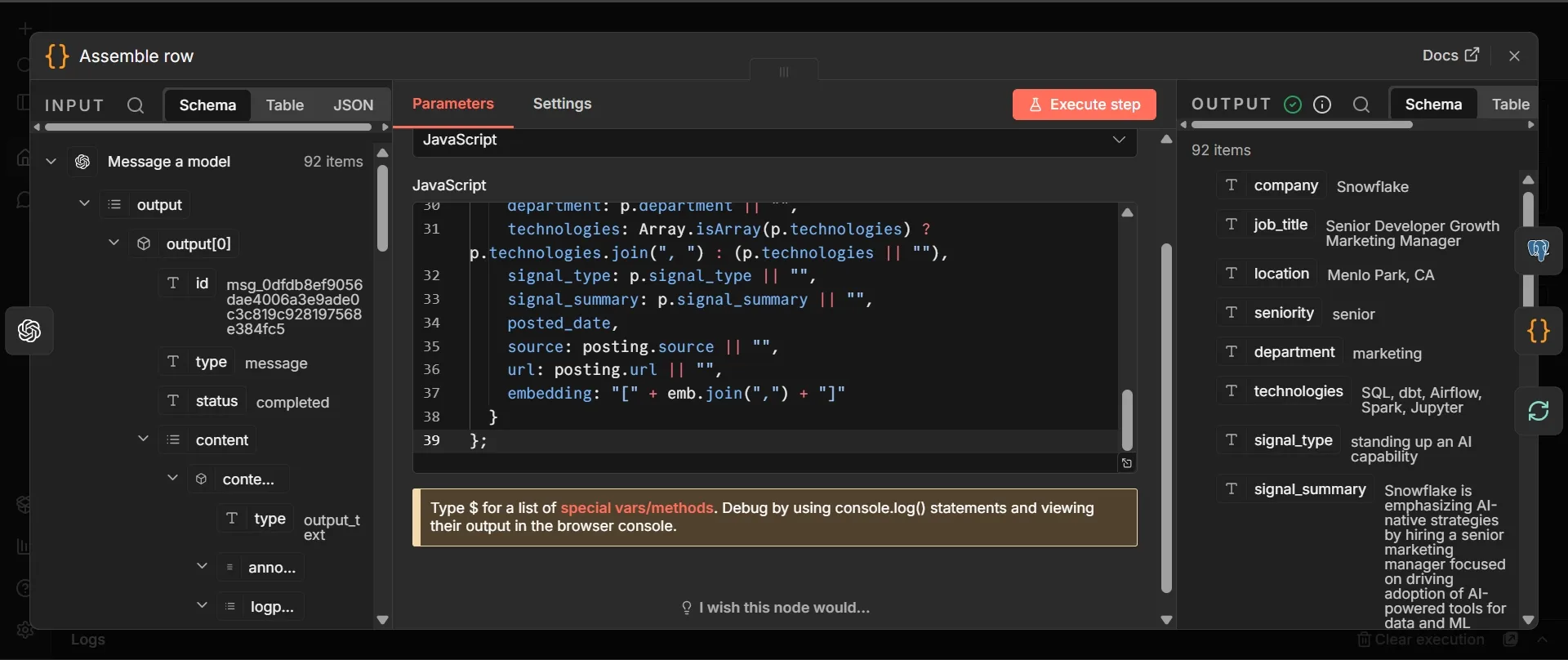Image resolution: width=1568 pixels, height=660 pixels.
Task: Click code line 37 embedding in editor
Action: [x=676, y=394]
